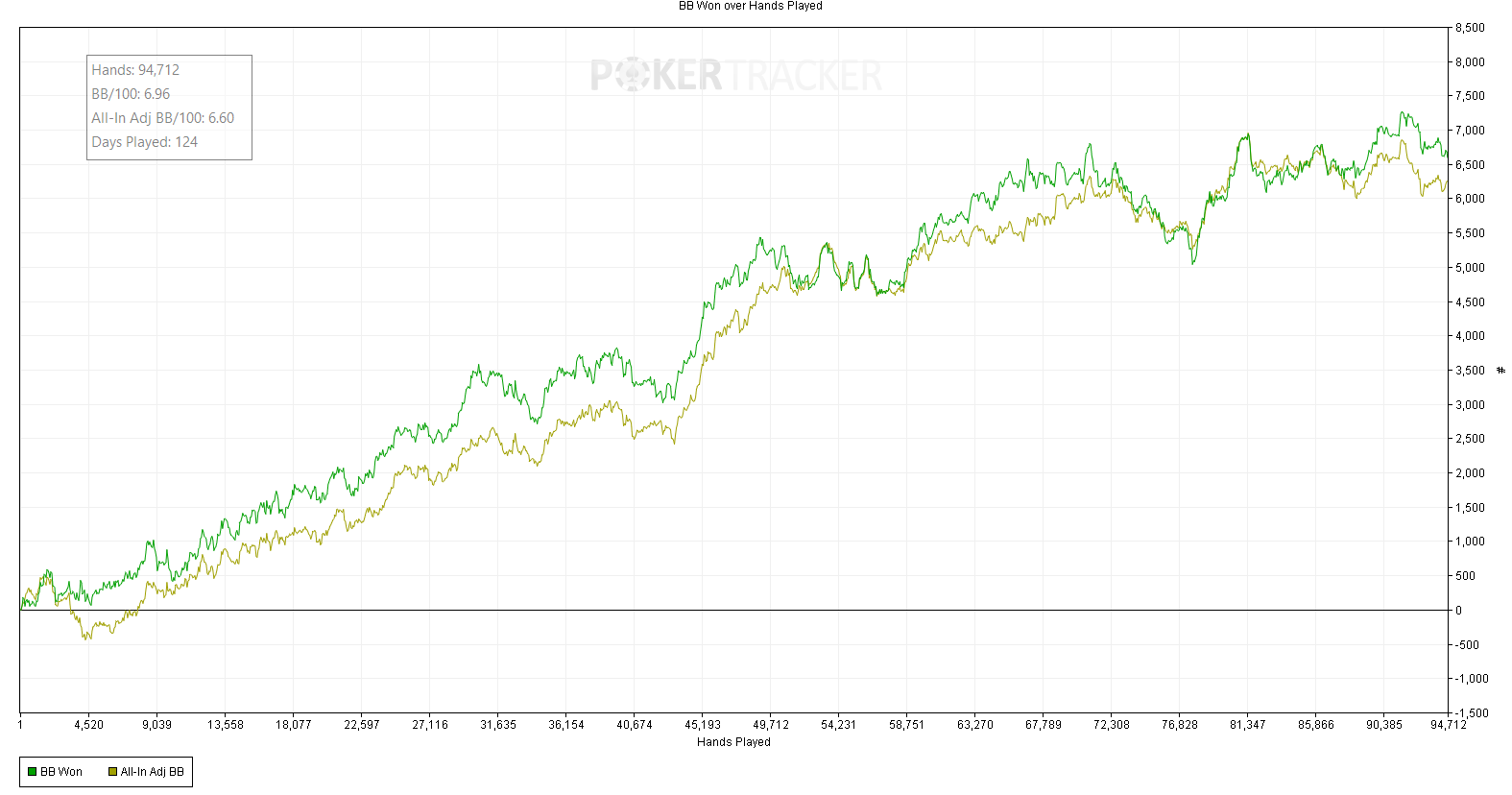
Task: Click y-axis label 3,500
Action: pos(1470,371)
